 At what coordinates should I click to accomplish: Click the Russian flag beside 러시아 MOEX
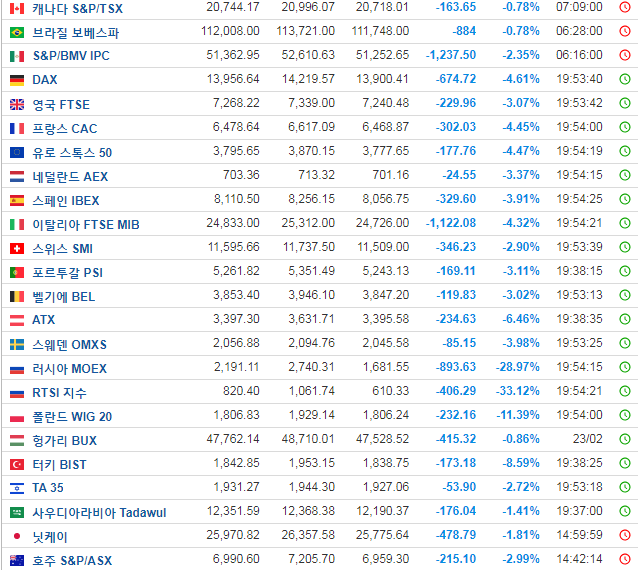coord(17,369)
